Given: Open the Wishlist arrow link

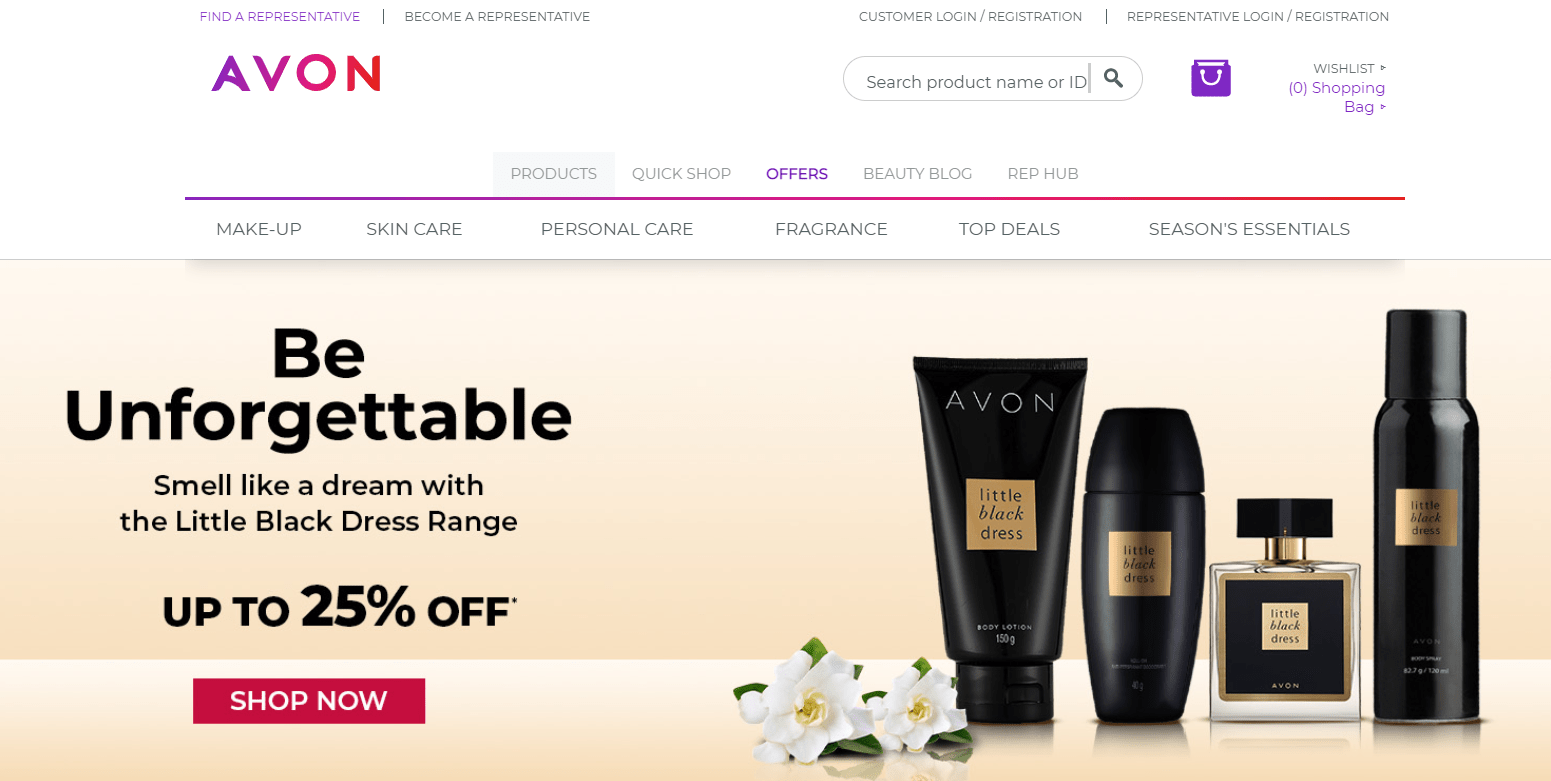Looking at the screenshot, I should pyautogui.click(x=1349, y=68).
